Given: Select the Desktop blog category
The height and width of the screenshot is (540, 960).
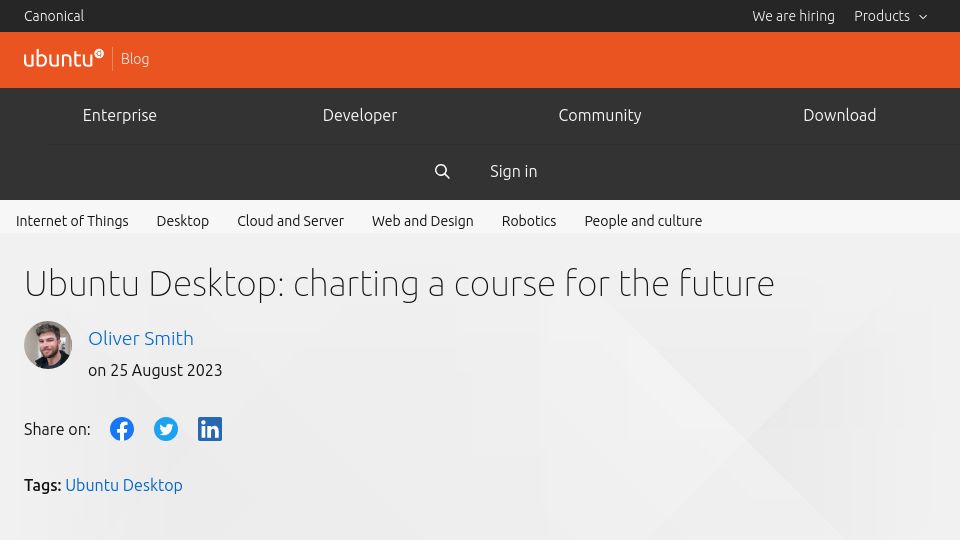Looking at the screenshot, I should 183,221.
